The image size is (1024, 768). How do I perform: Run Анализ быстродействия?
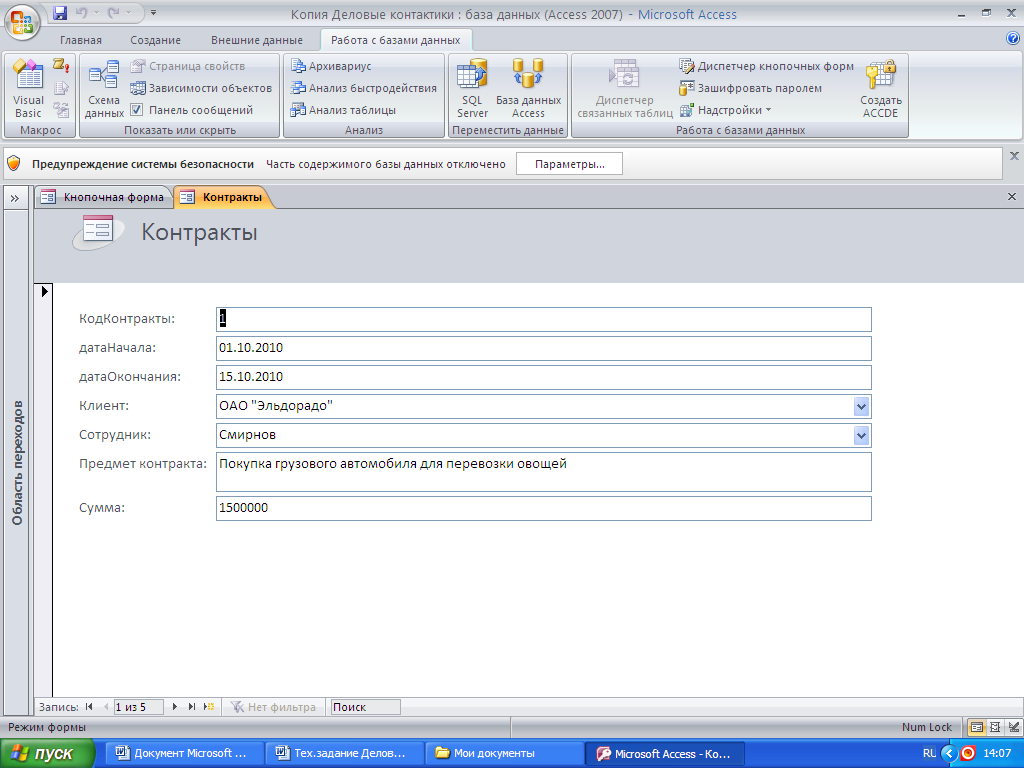[364, 88]
